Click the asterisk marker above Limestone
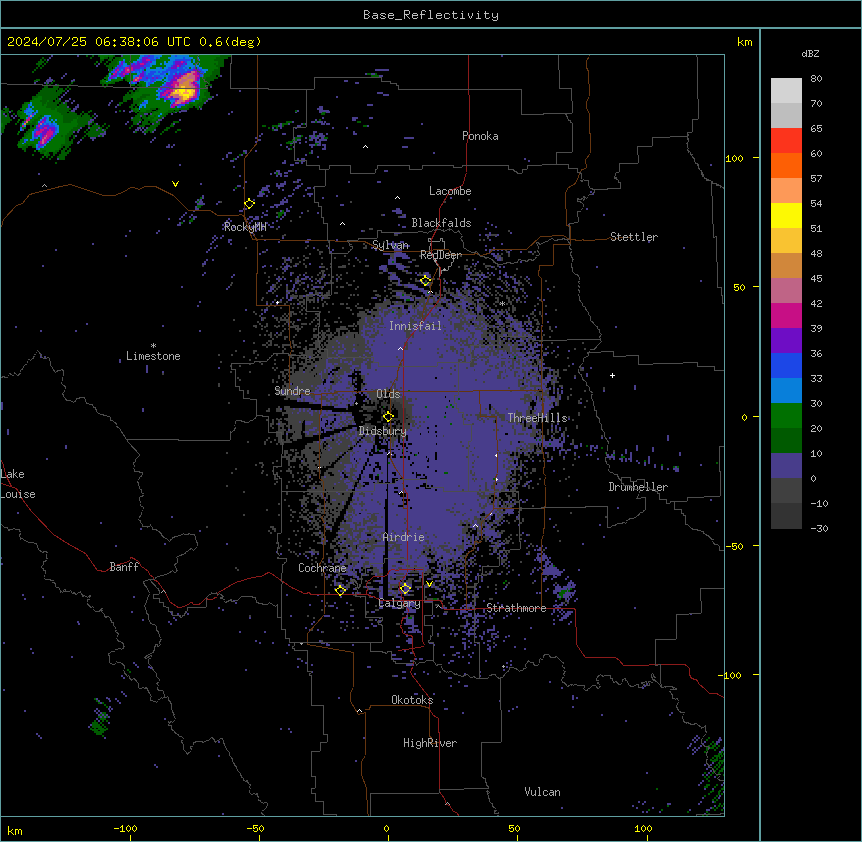The image size is (862, 842). [x=153, y=346]
